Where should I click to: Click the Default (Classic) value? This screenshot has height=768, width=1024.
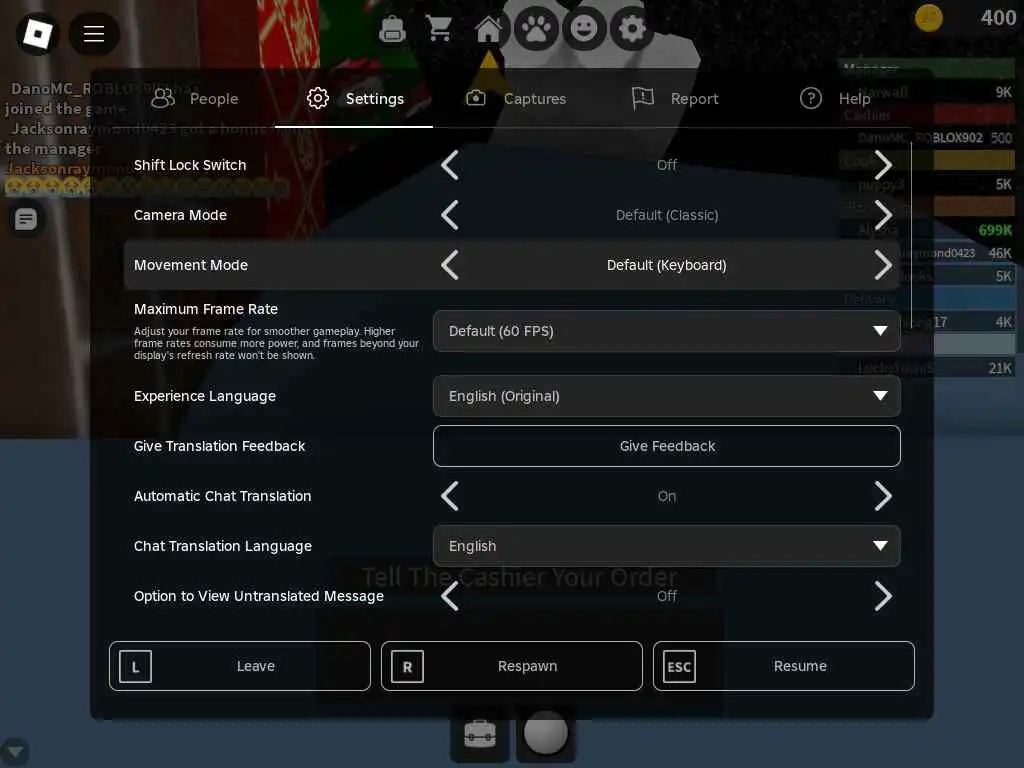click(x=667, y=215)
